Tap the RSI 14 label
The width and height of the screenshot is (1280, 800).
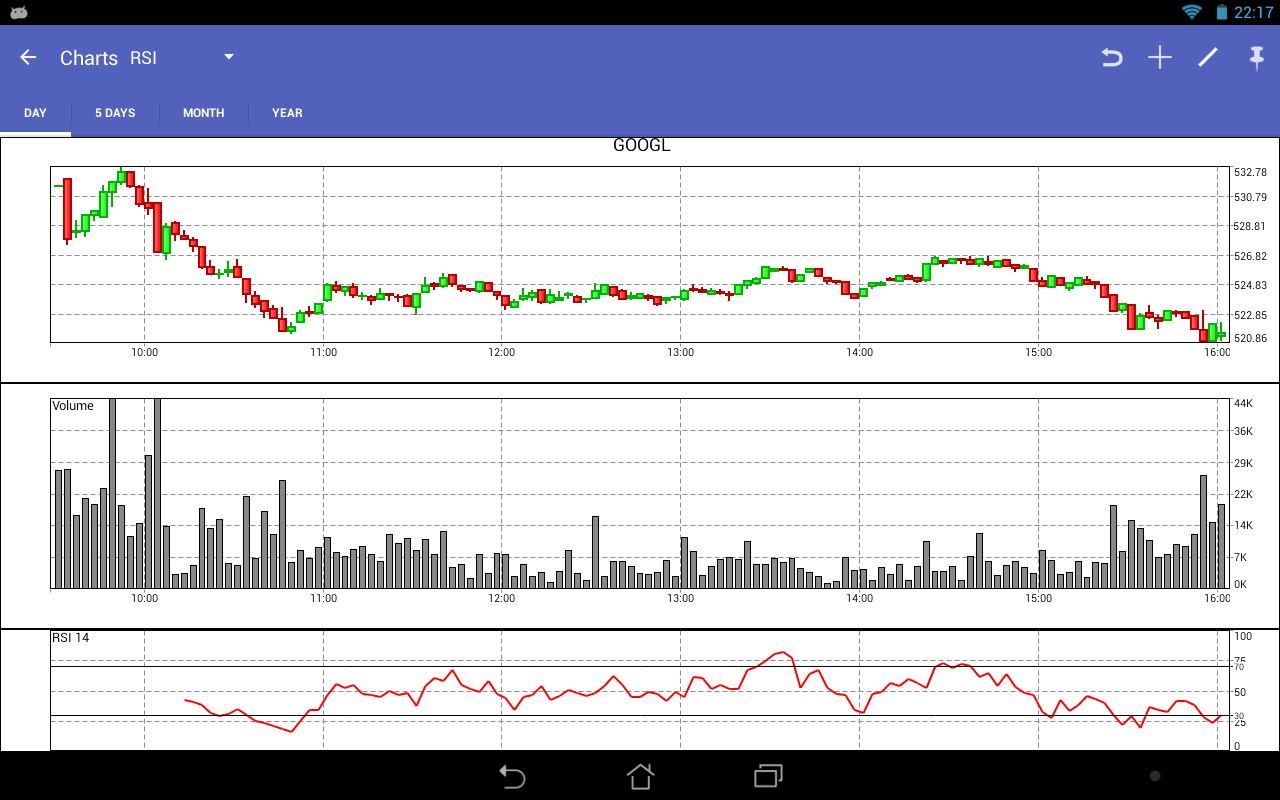(x=70, y=637)
